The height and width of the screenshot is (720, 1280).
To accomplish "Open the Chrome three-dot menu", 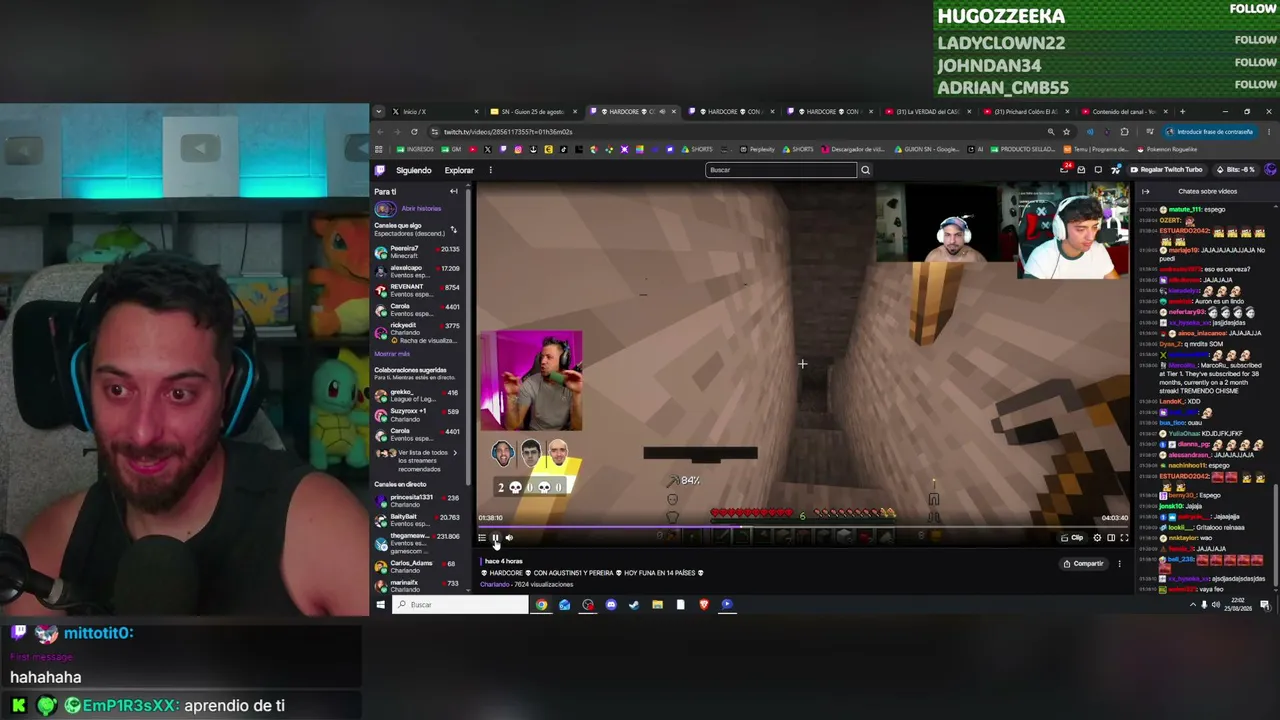I will pos(1269,132).
